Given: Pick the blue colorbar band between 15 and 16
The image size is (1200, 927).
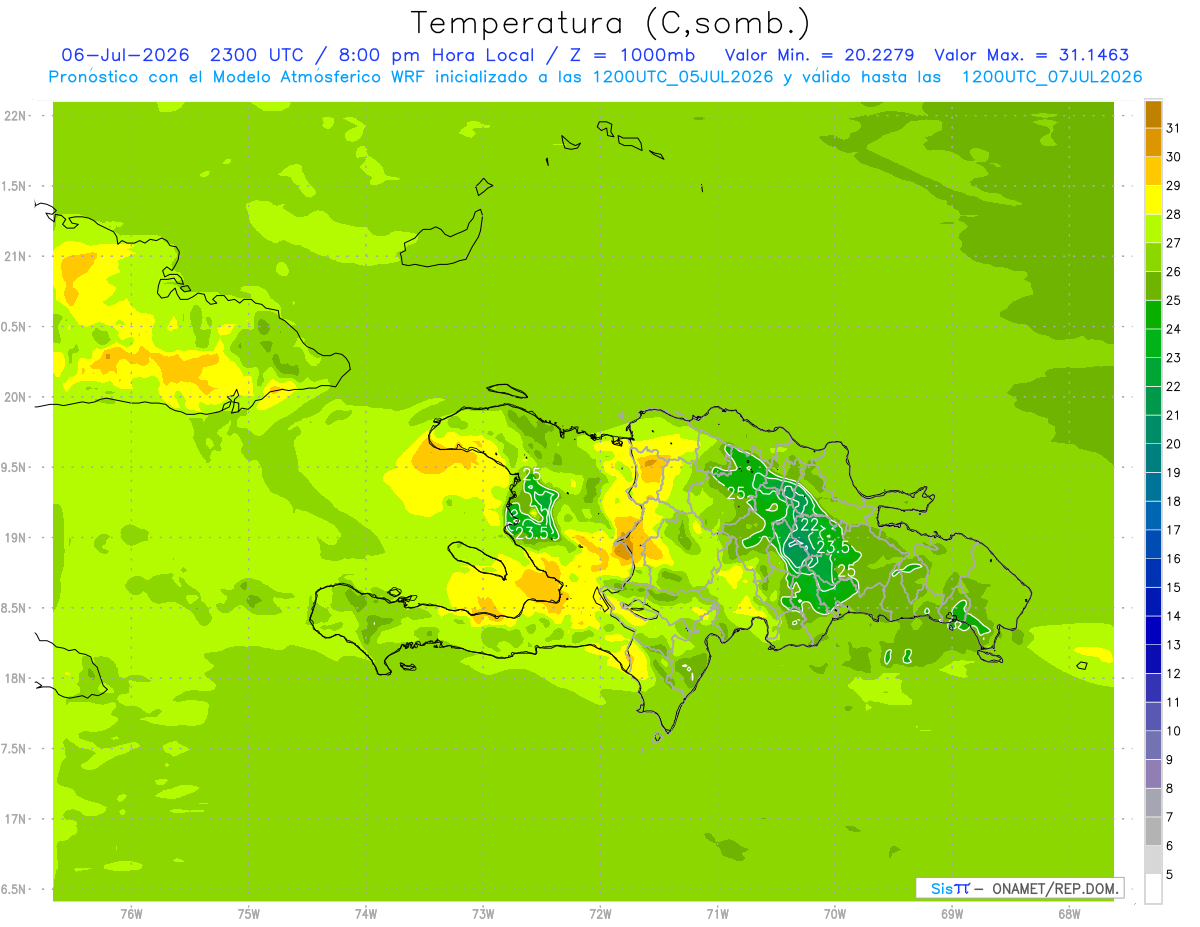Looking at the screenshot, I should 1153,574.
